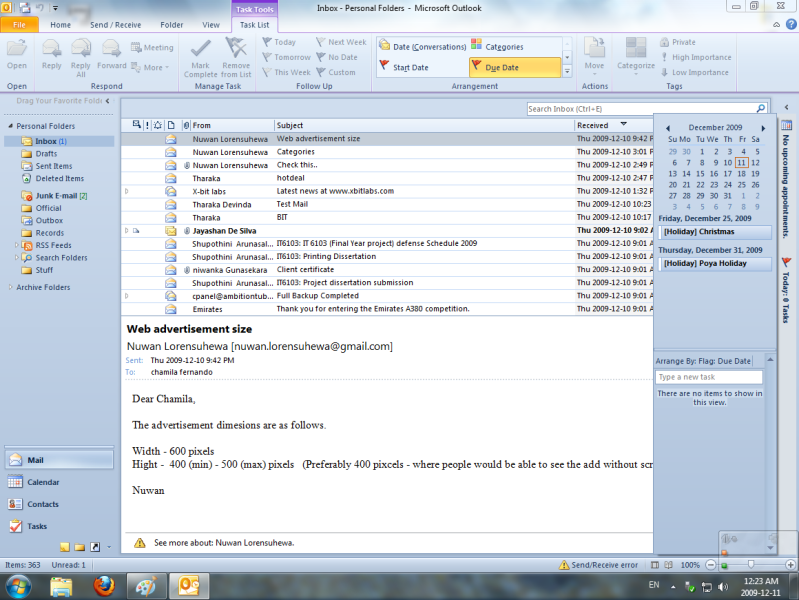Click in the Search Inbox field
Image resolution: width=799 pixels, height=600 pixels.
click(x=641, y=109)
